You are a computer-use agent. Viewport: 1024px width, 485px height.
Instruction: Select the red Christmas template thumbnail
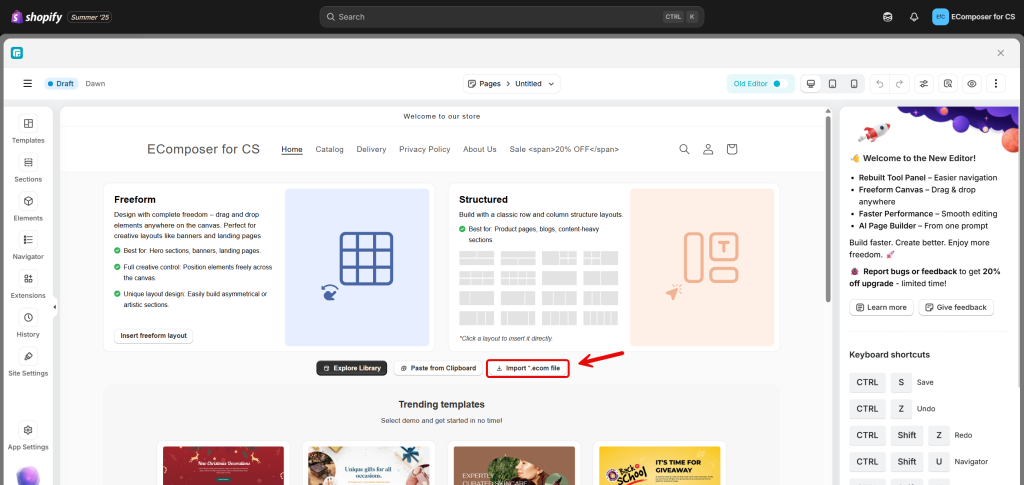tap(223, 465)
